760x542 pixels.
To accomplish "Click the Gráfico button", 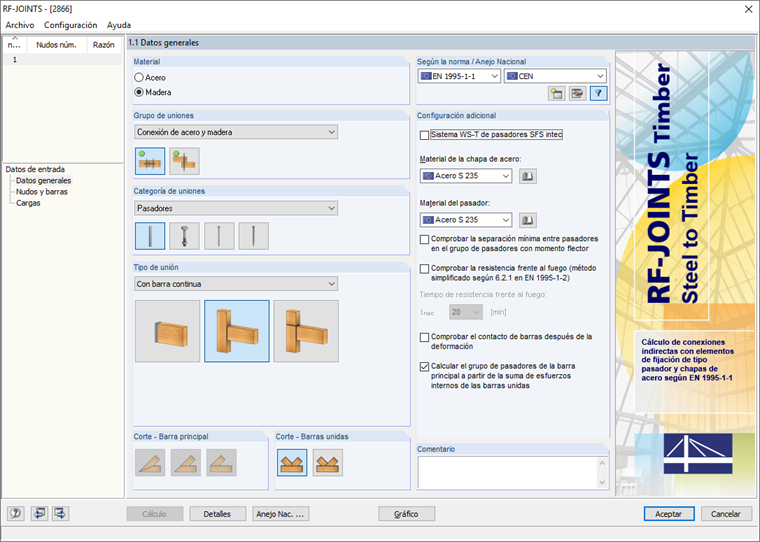I will (406, 514).
